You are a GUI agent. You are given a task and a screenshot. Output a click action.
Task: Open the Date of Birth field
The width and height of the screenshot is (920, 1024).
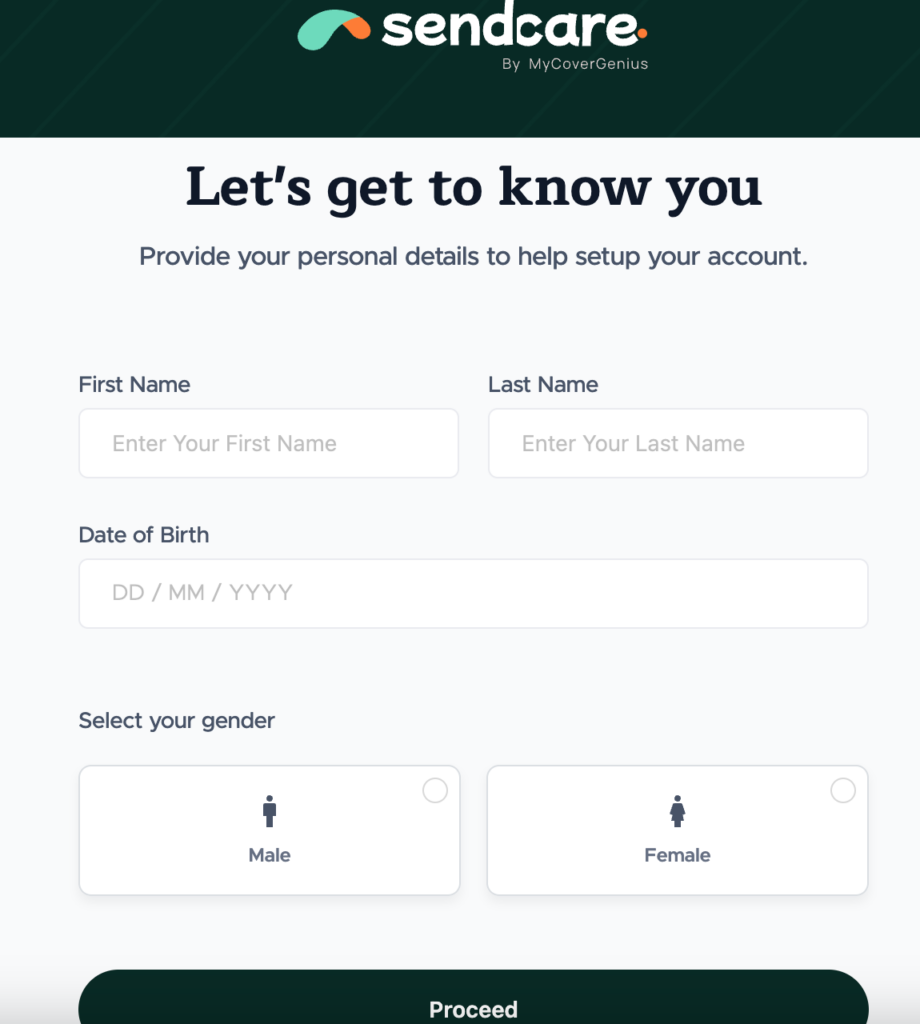pyautogui.click(x=473, y=593)
